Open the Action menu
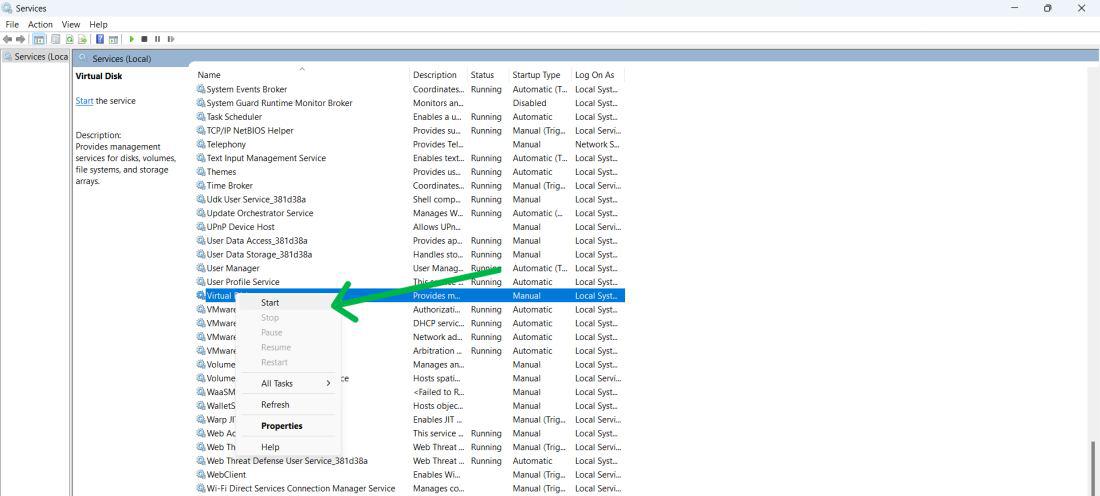Image resolution: width=1100 pixels, height=496 pixels. click(x=40, y=25)
